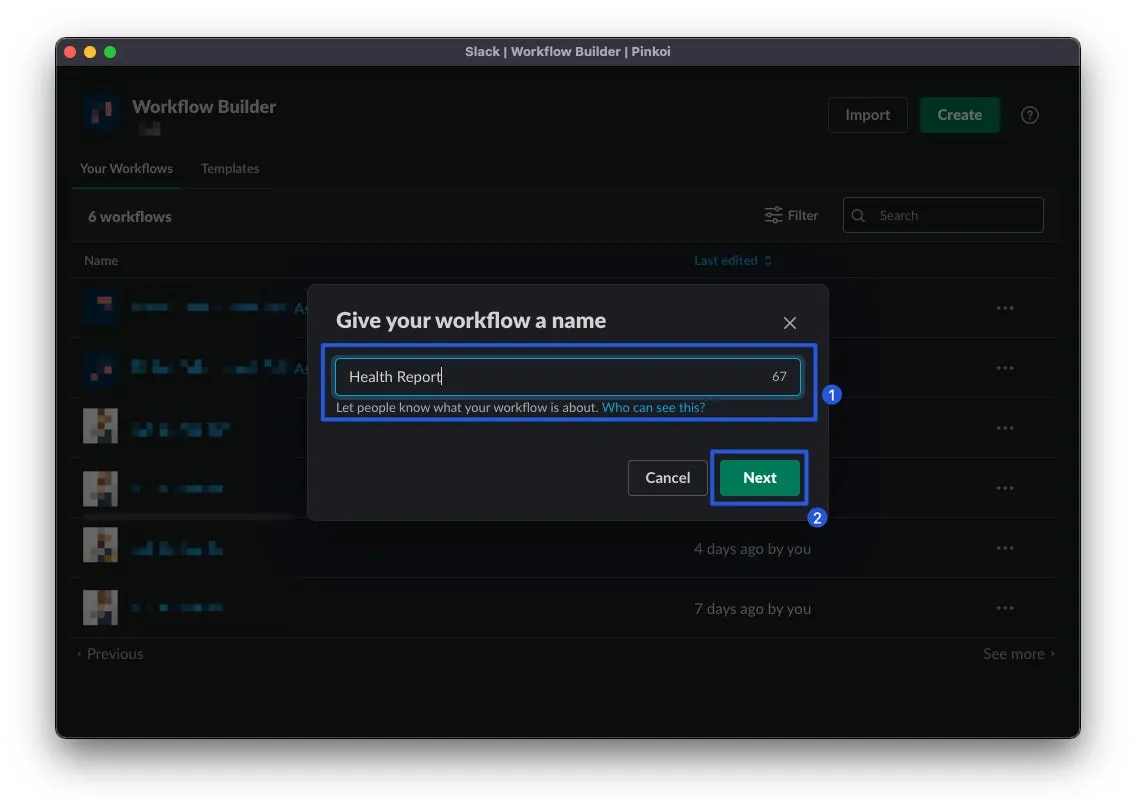Close the workflow name dialog
Viewport: 1136px width, 812px height.
pyautogui.click(x=789, y=323)
